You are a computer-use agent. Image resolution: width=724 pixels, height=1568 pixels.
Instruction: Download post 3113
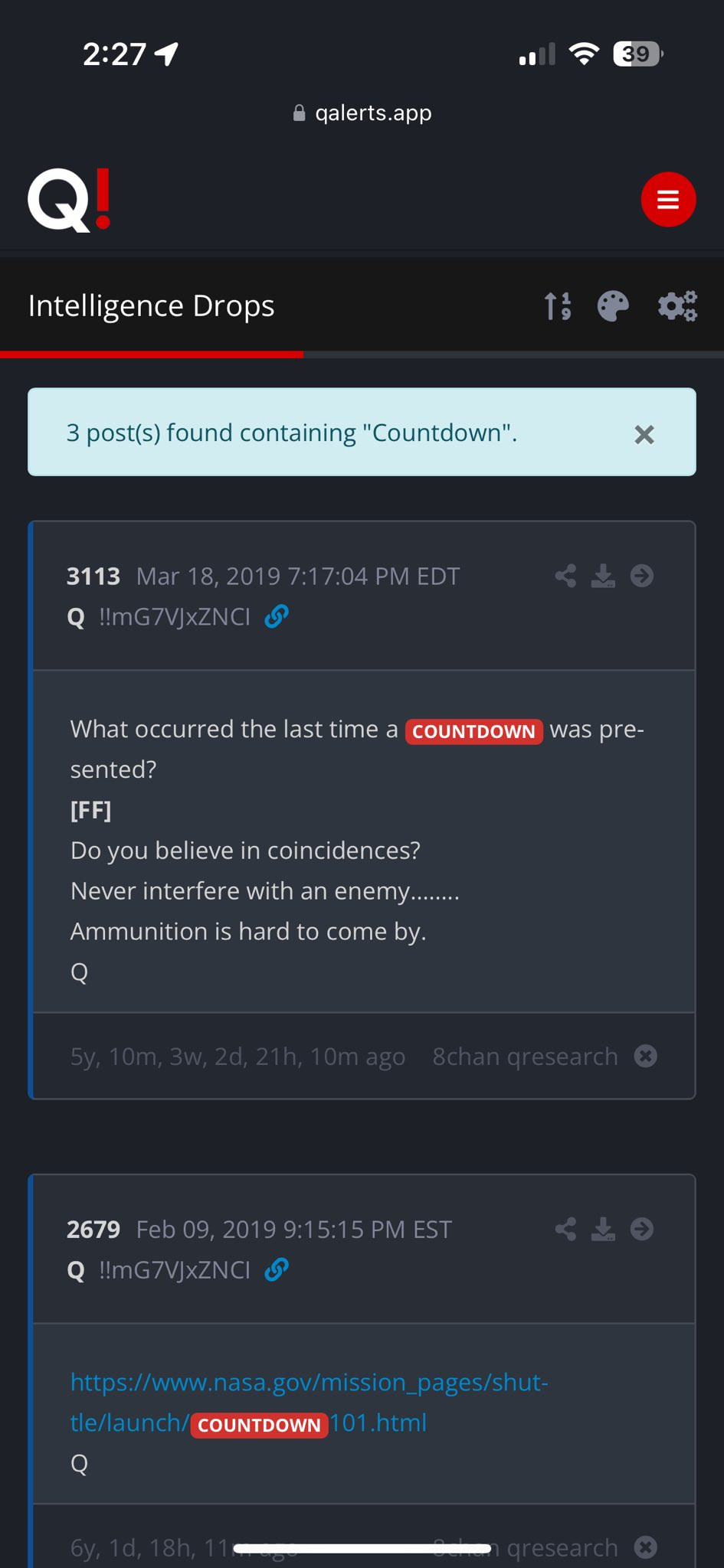coord(603,576)
